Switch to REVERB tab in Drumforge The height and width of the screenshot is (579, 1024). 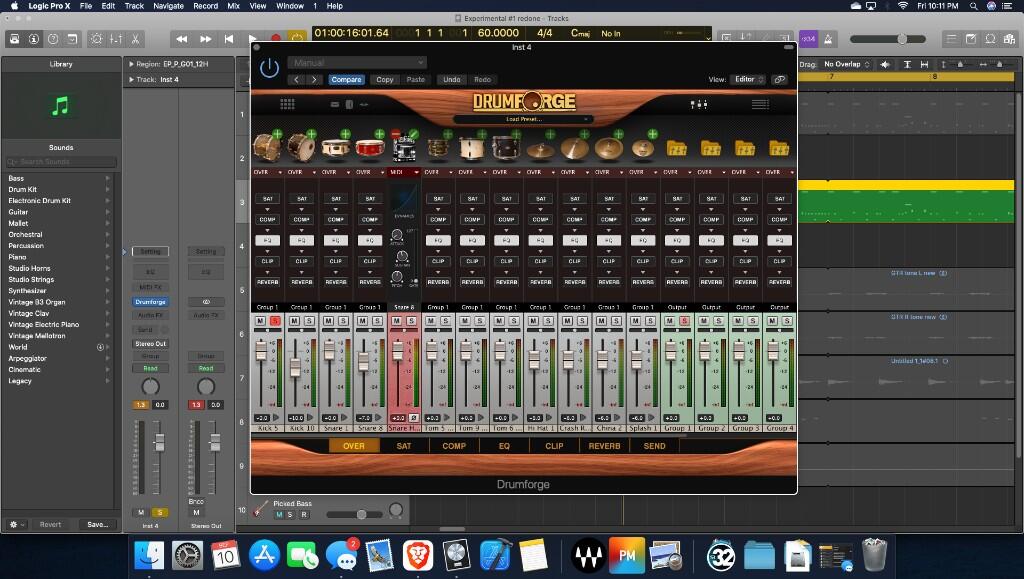(604, 446)
